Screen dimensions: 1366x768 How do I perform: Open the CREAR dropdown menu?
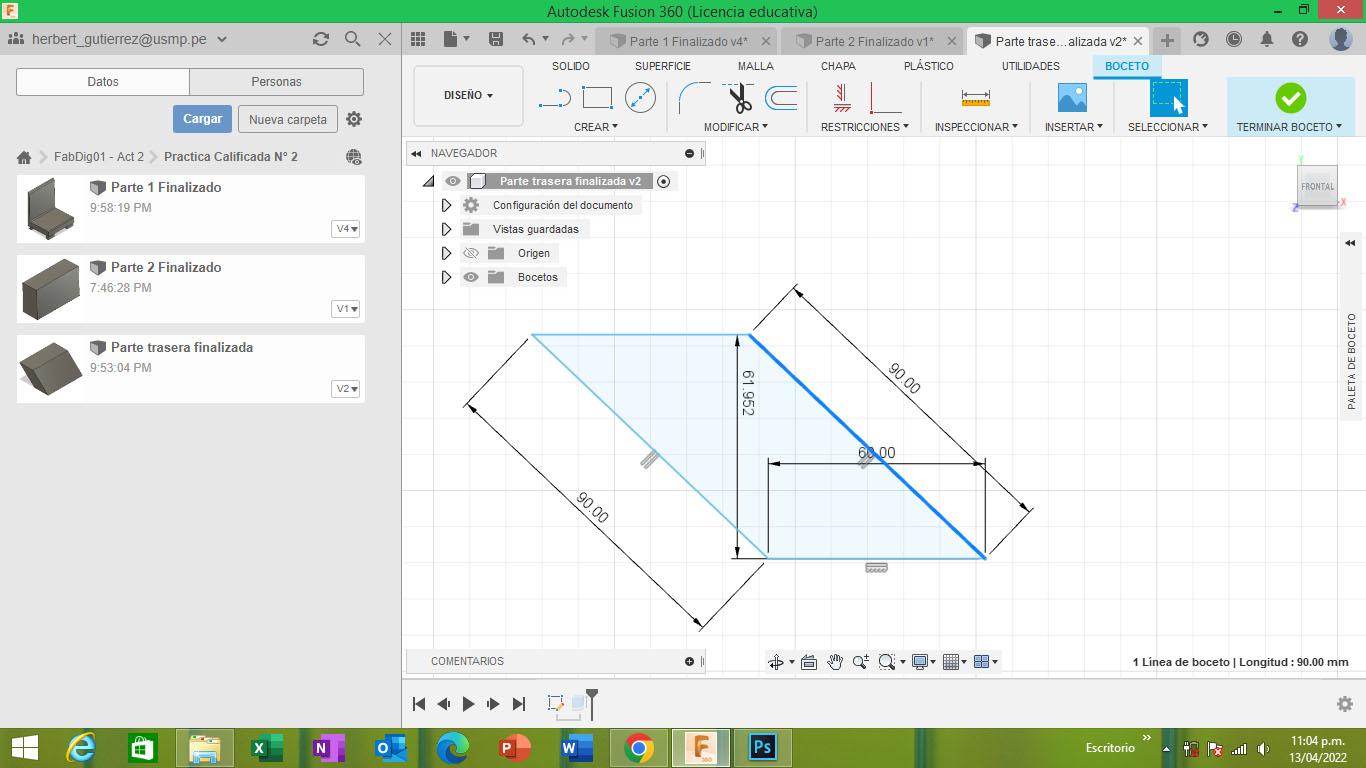[596, 127]
